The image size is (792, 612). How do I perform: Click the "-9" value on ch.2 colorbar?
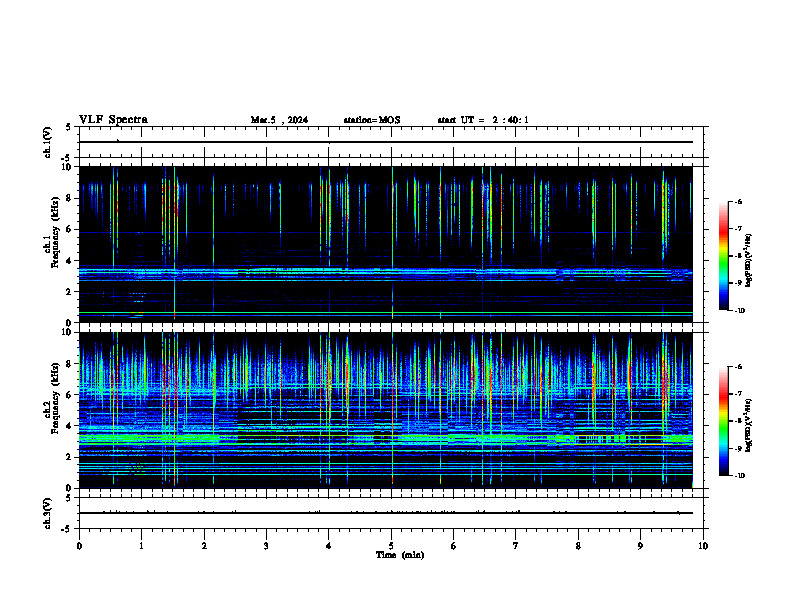tap(738, 448)
